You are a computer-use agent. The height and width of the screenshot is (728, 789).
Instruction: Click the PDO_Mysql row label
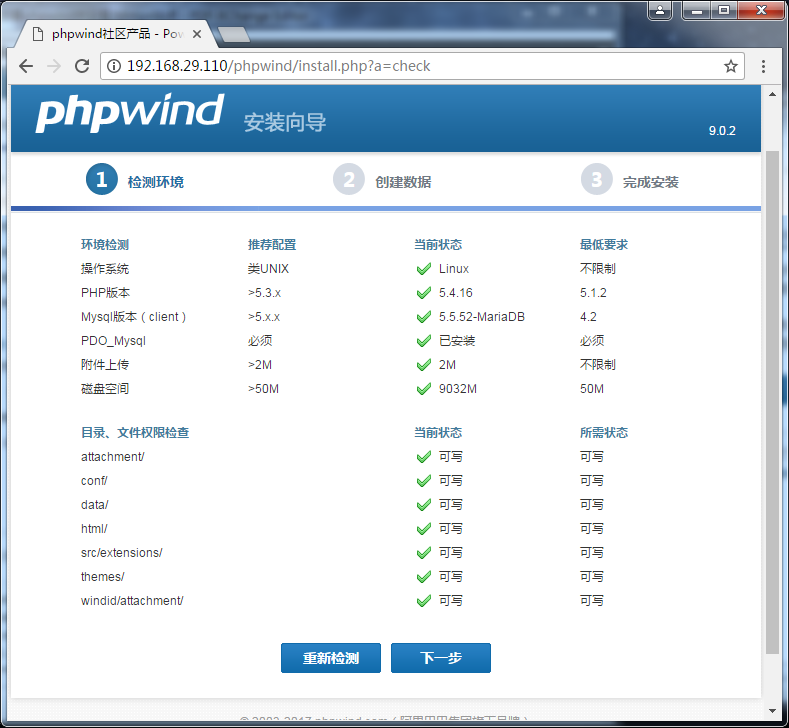coord(113,341)
